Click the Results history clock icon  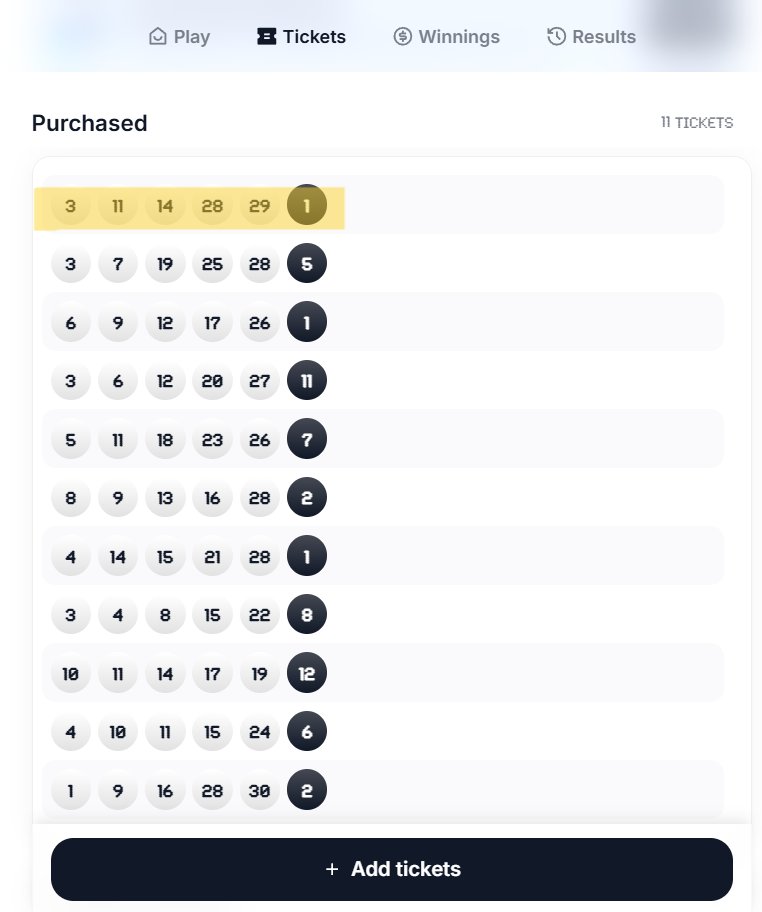coord(556,37)
